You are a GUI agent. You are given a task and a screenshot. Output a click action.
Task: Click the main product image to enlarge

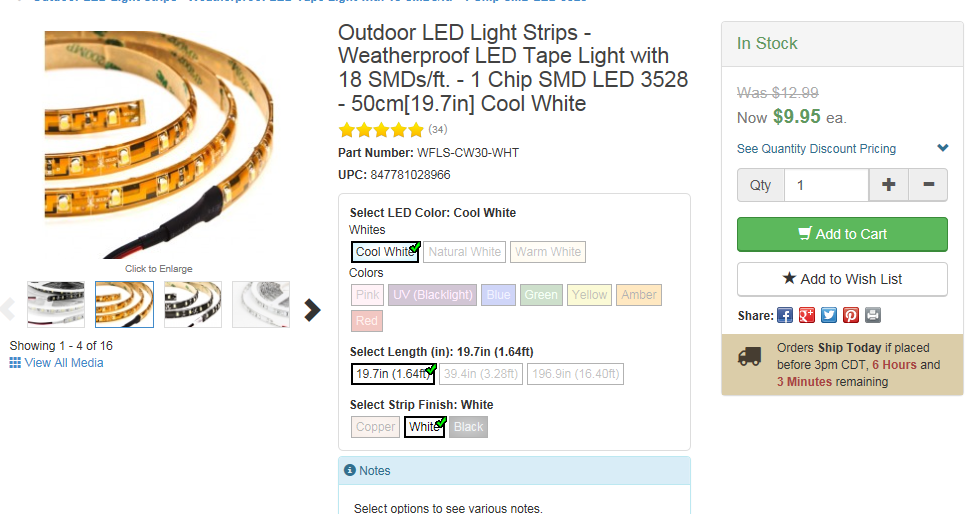[159, 145]
